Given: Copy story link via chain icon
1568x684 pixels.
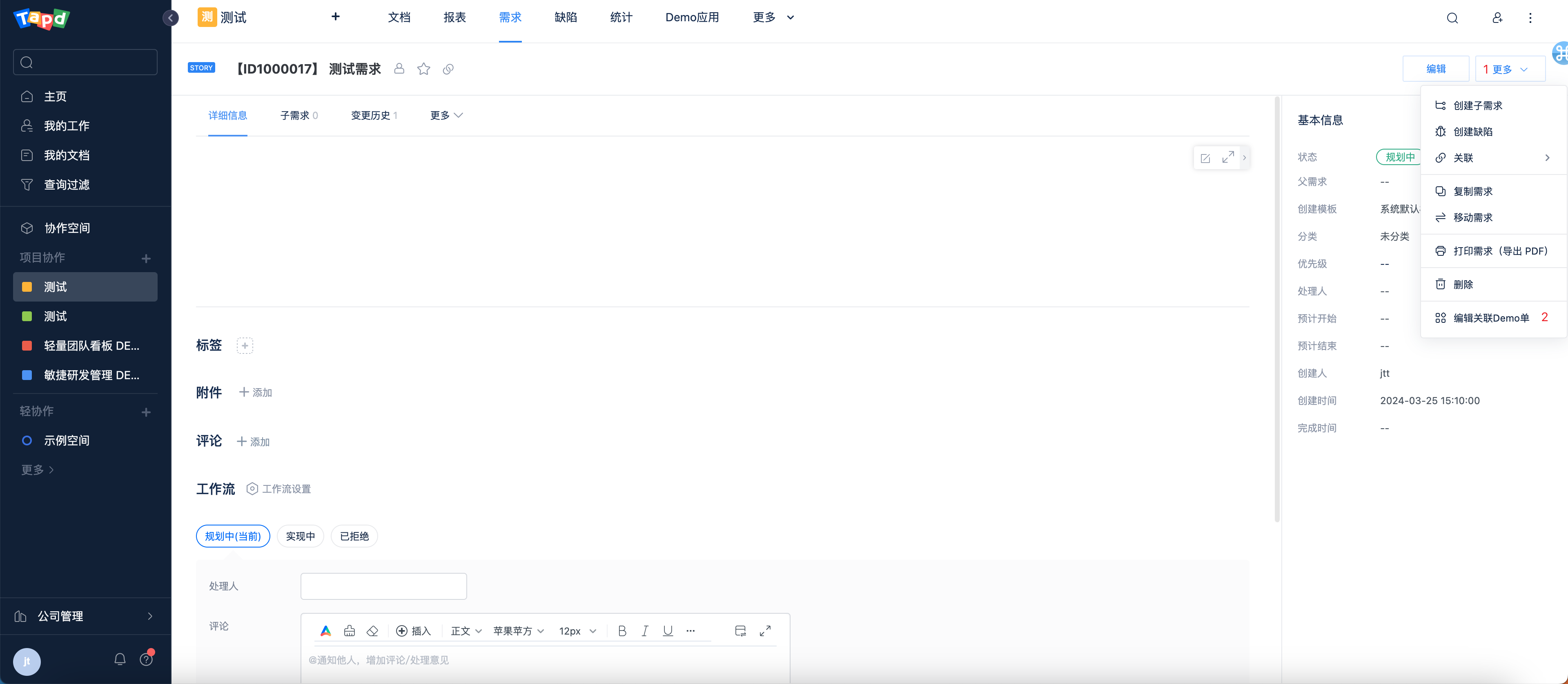Looking at the screenshot, I should tap(448, 69).
